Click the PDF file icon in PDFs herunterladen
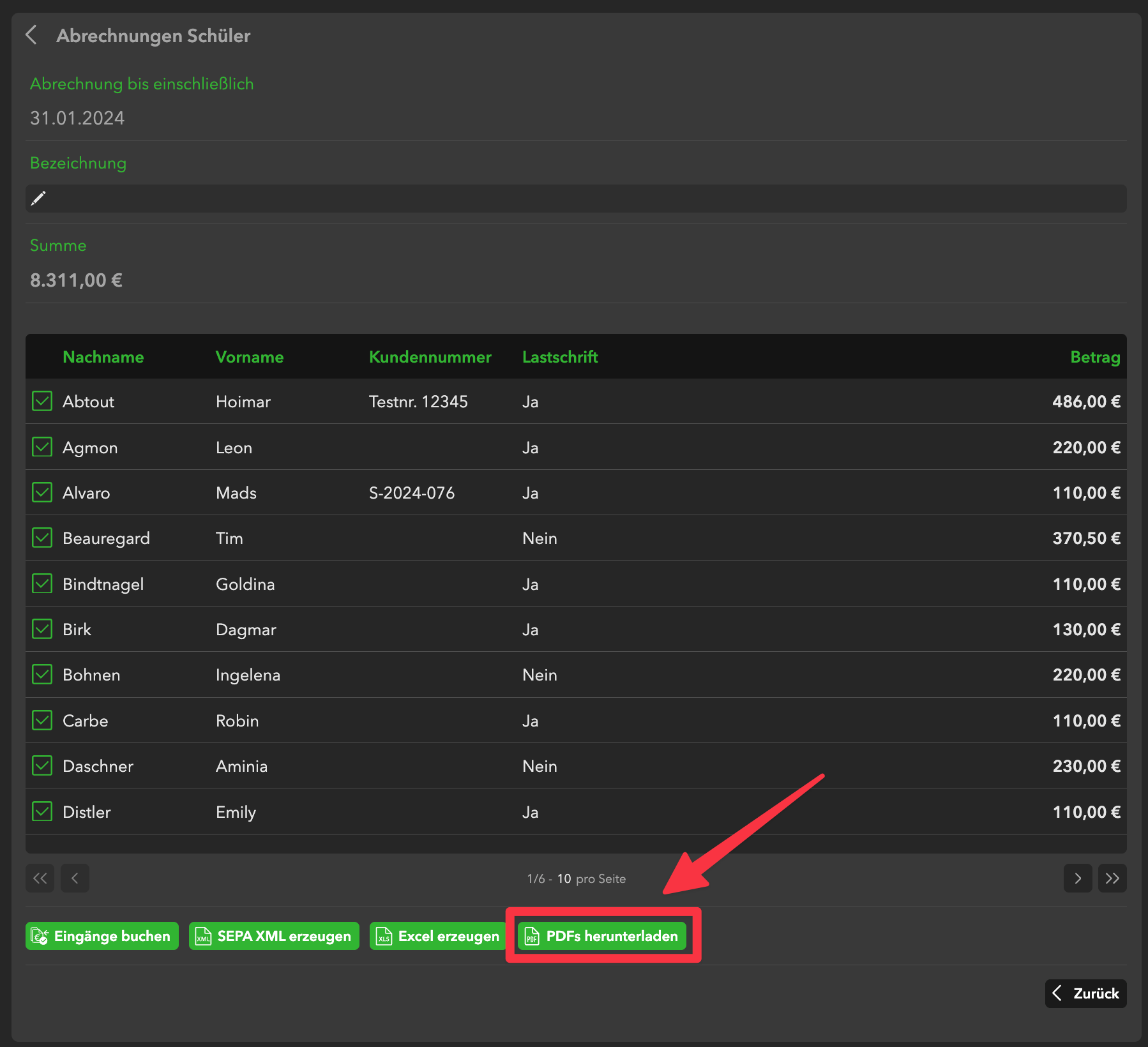Screen dimensions: 1148x1047 pos(531,937)
